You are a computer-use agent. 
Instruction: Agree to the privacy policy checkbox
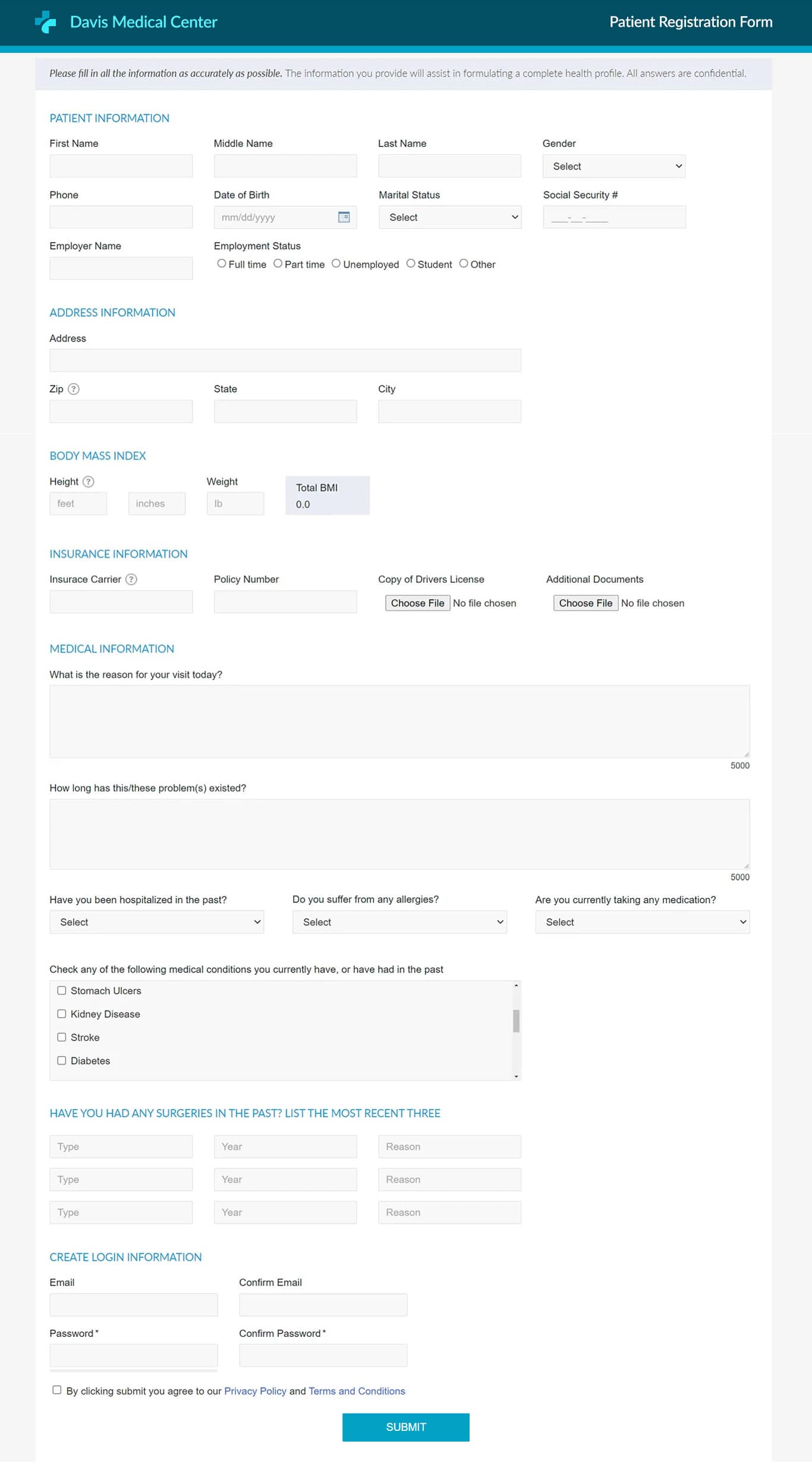[x=56, y=1390]
